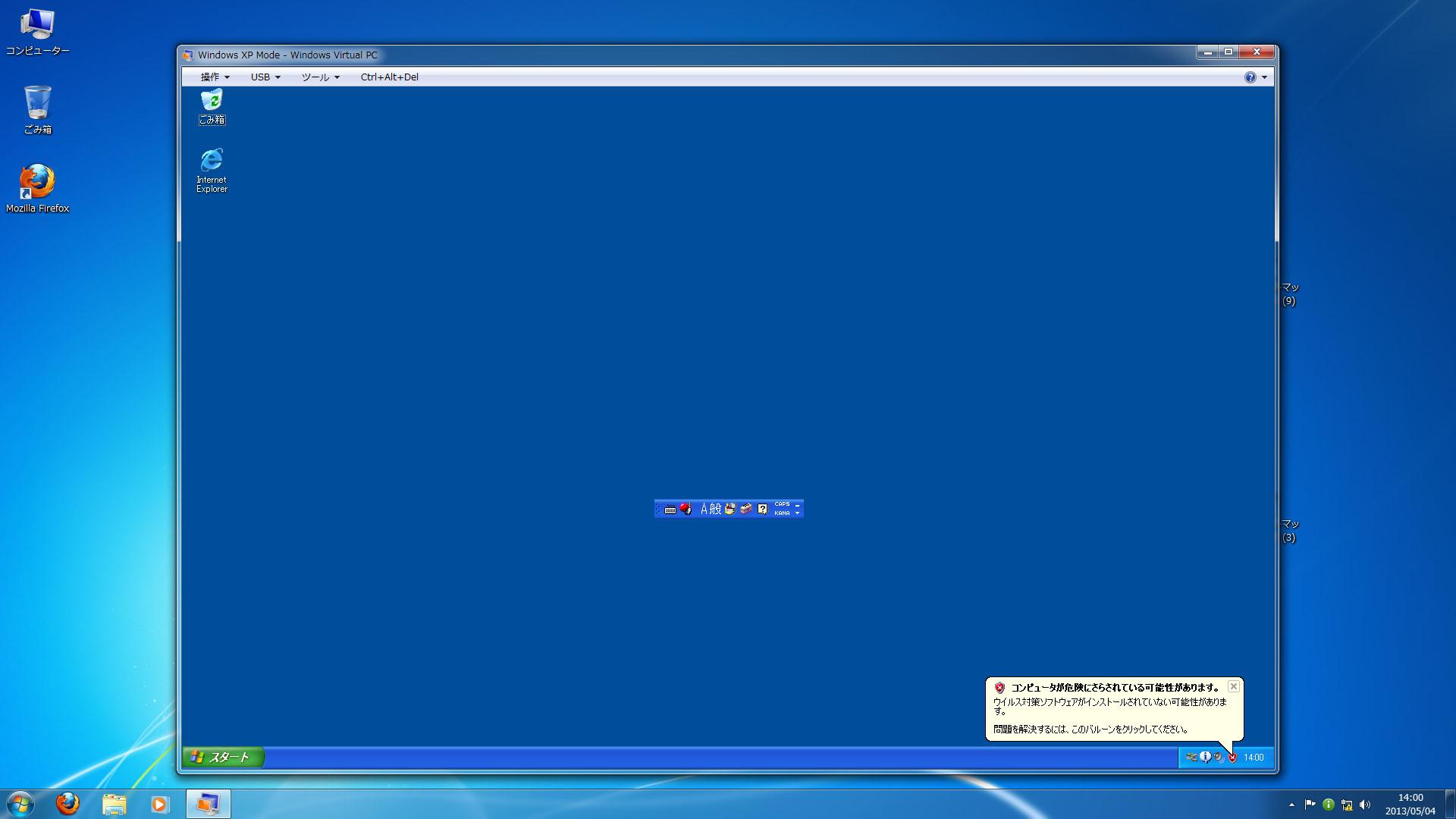Expand the ツール dropdown menu
The width and height of the screenshot is (1456, 819).
tap(320, 77)
